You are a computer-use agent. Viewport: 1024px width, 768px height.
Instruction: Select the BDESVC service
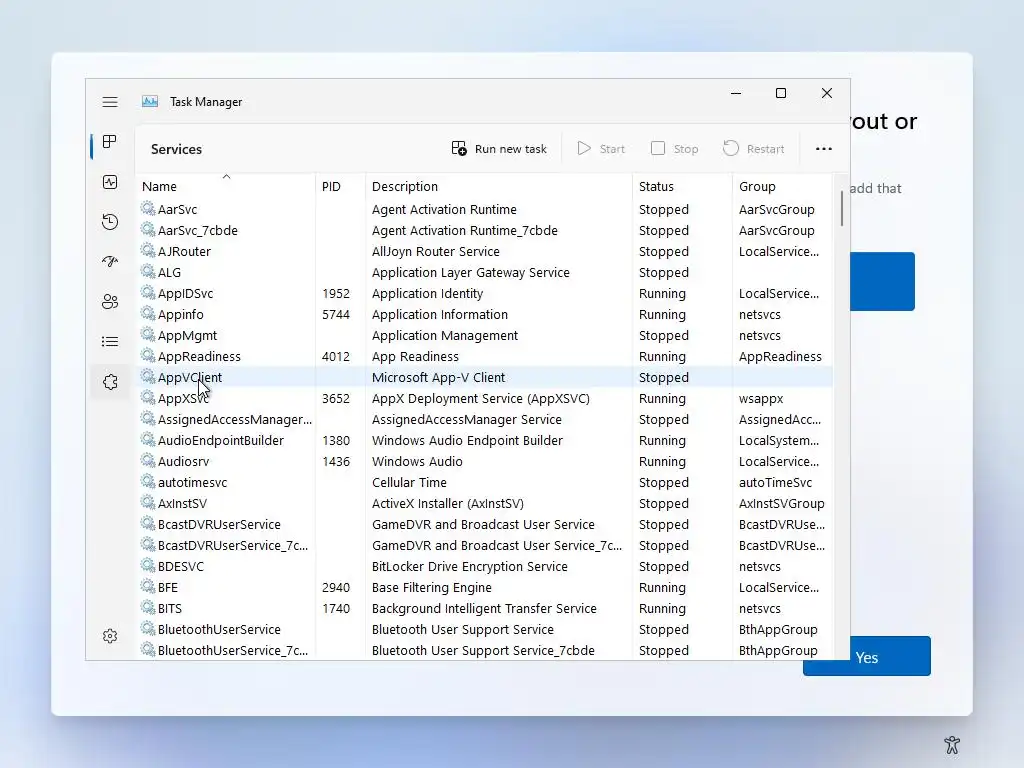485,566
